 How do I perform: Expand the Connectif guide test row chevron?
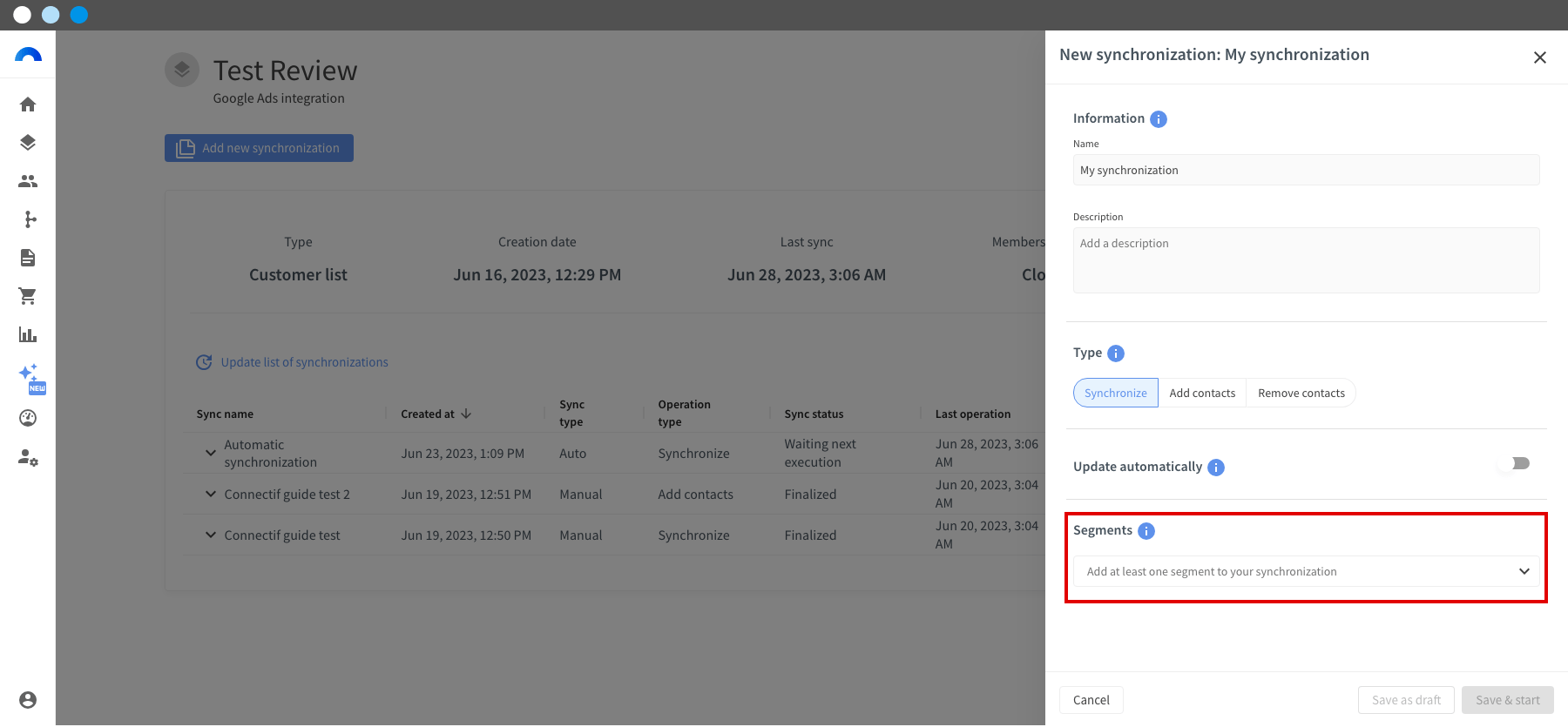tap(210, 535)
